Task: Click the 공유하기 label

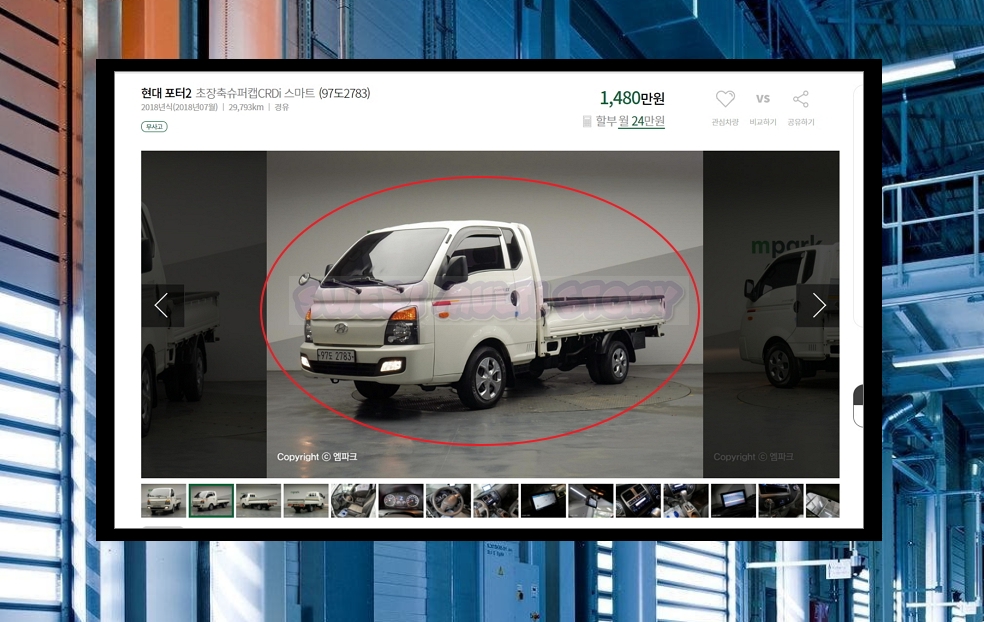Action: 801,122
